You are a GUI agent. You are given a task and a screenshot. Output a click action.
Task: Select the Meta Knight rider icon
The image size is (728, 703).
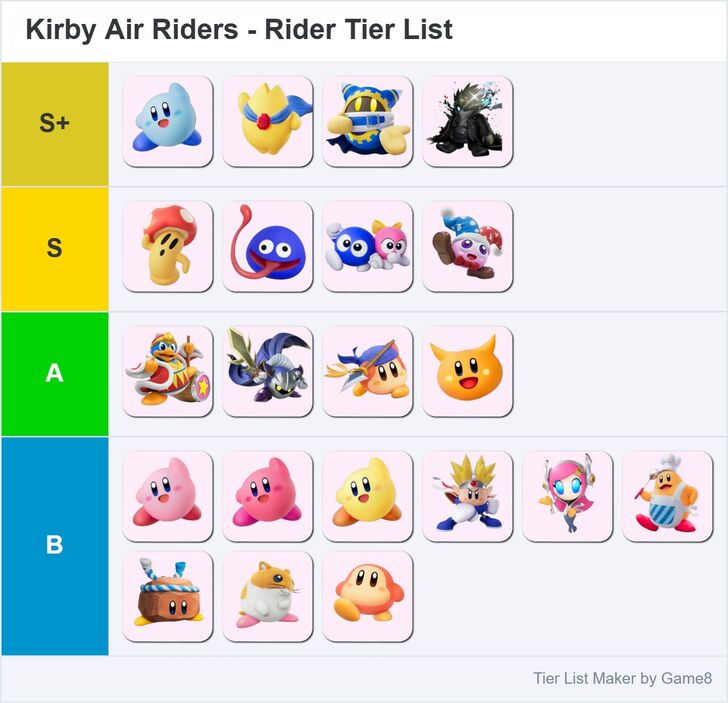267,371
